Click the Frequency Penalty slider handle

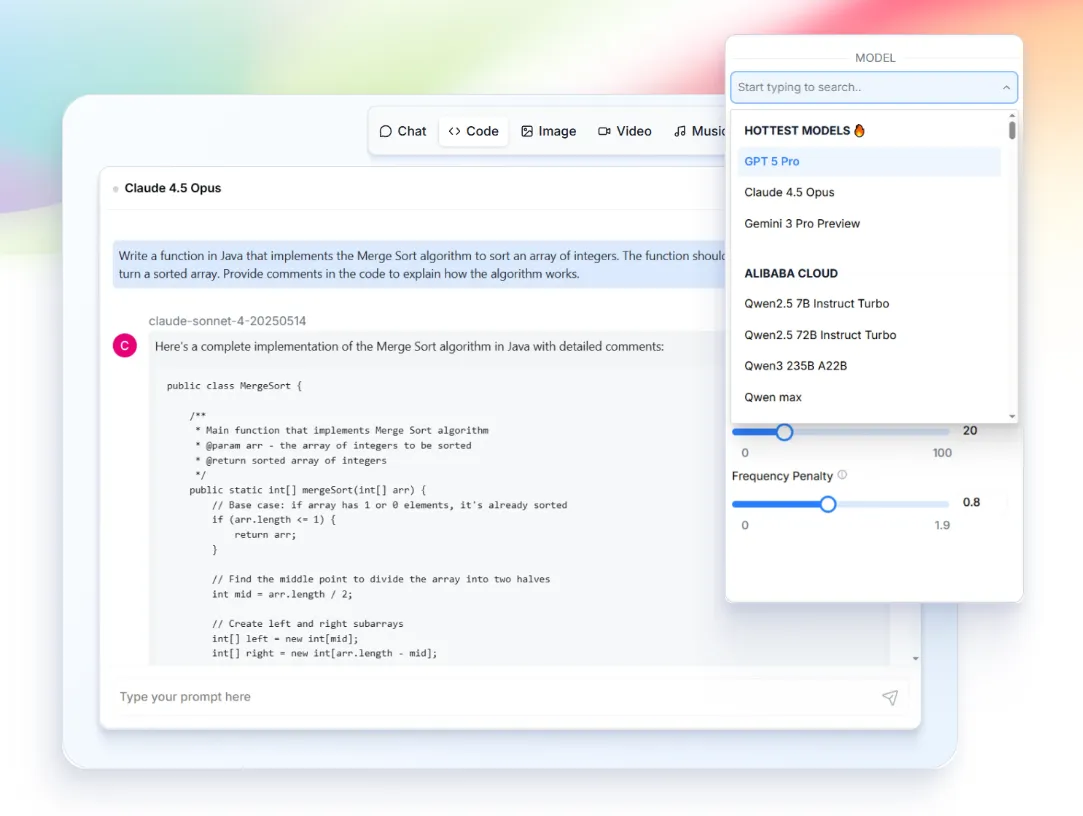click(x=828, y=504)
